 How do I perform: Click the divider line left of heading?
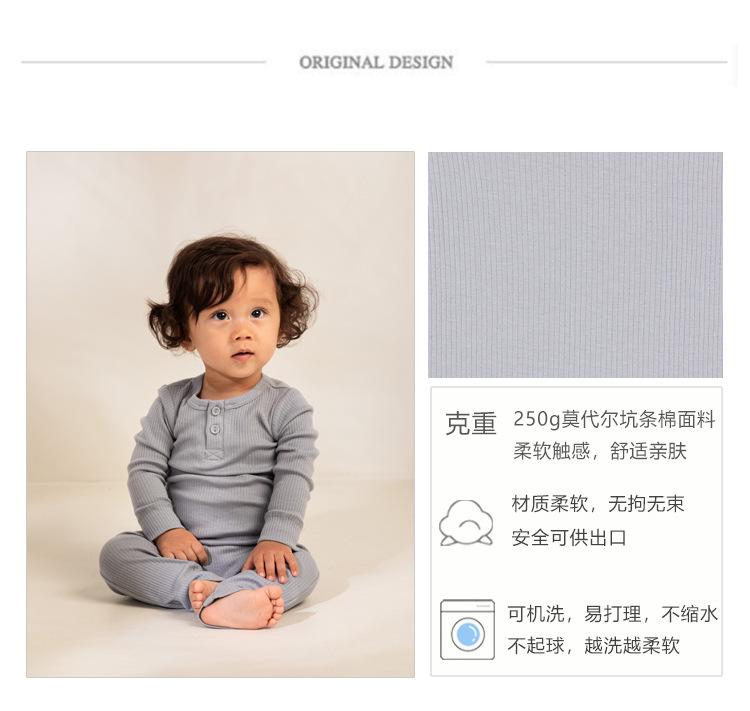coord(143,62)
